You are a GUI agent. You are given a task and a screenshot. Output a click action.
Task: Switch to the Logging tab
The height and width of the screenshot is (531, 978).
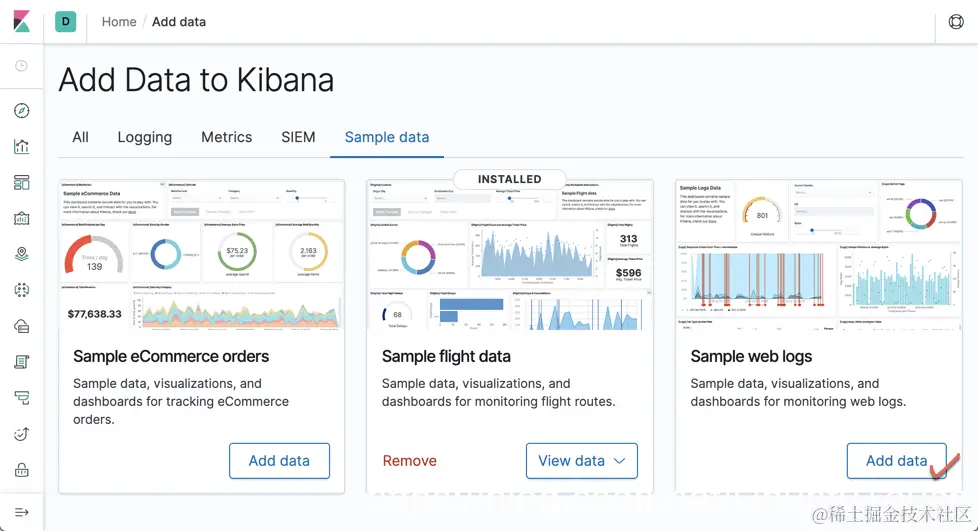point(145,137)
